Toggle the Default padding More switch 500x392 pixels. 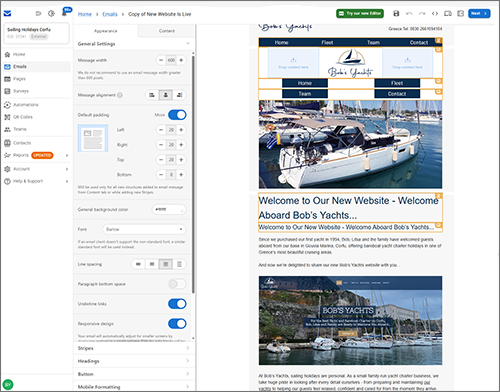177,115
